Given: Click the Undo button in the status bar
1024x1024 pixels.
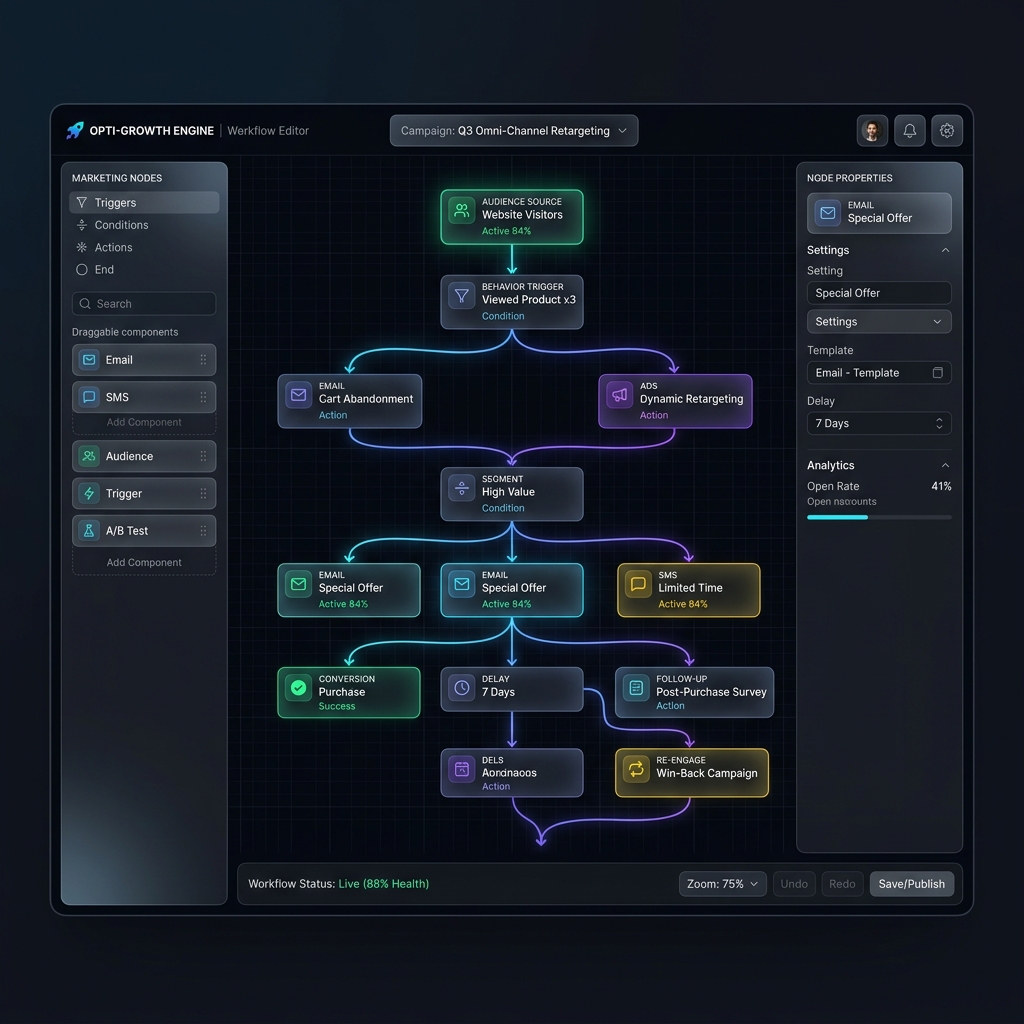Looking at the screenshot, I should [794, 883].
